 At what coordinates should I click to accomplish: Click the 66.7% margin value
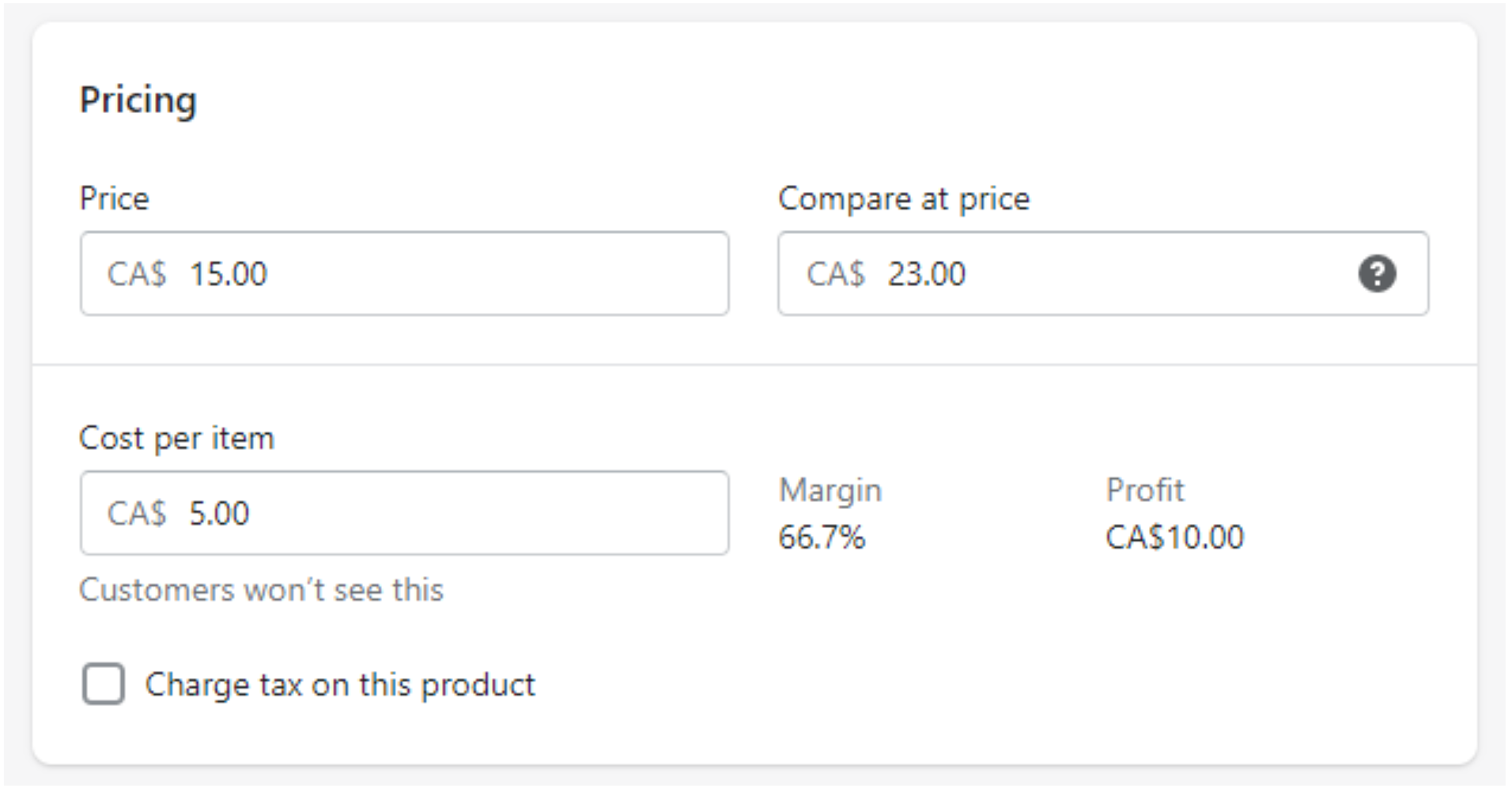[822, 537]
